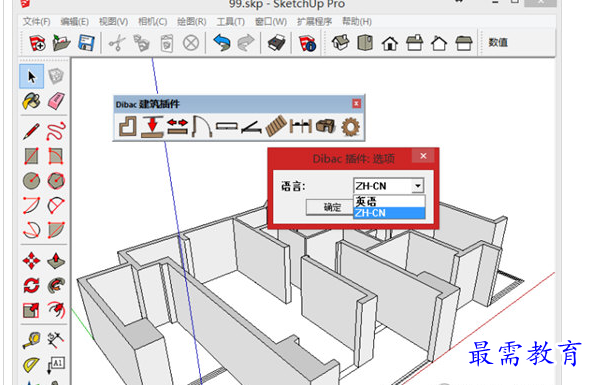Click Dibac wall drawing tool
This screenshot has height=385, width=590.
click(x=128, y=126)
